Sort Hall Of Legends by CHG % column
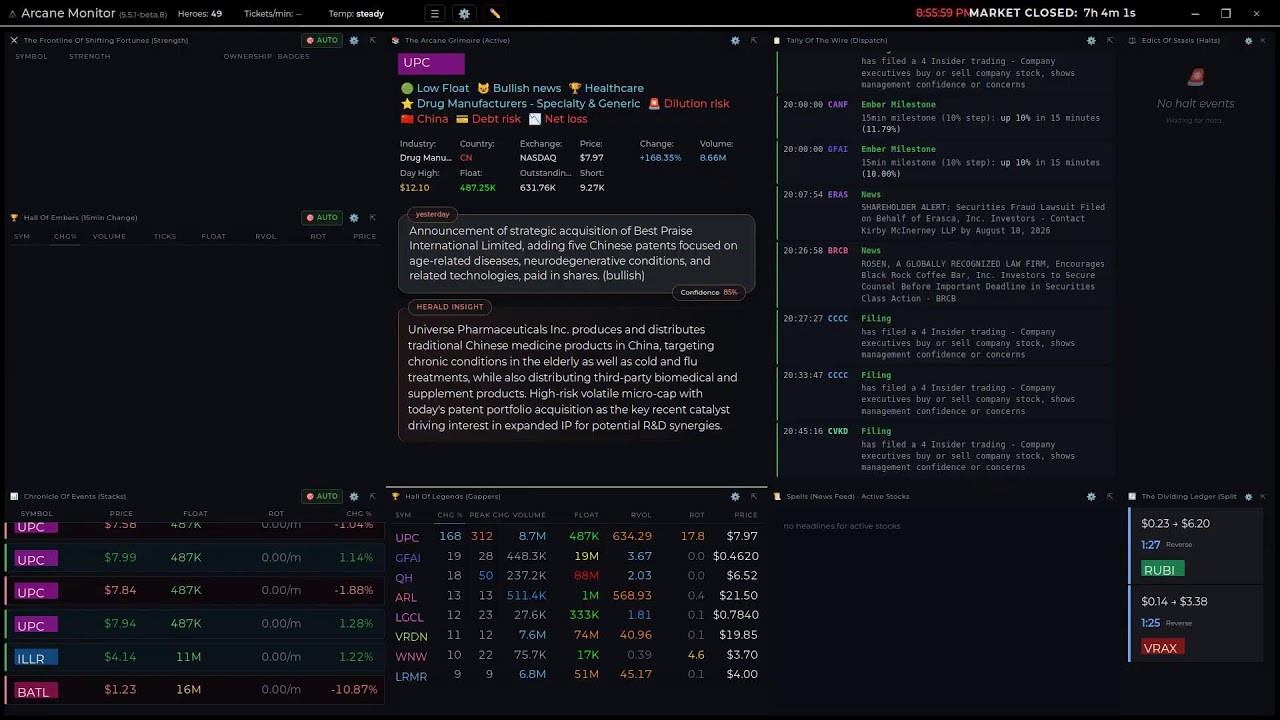The image size is (1280, 720). click(x=450, y=515)
